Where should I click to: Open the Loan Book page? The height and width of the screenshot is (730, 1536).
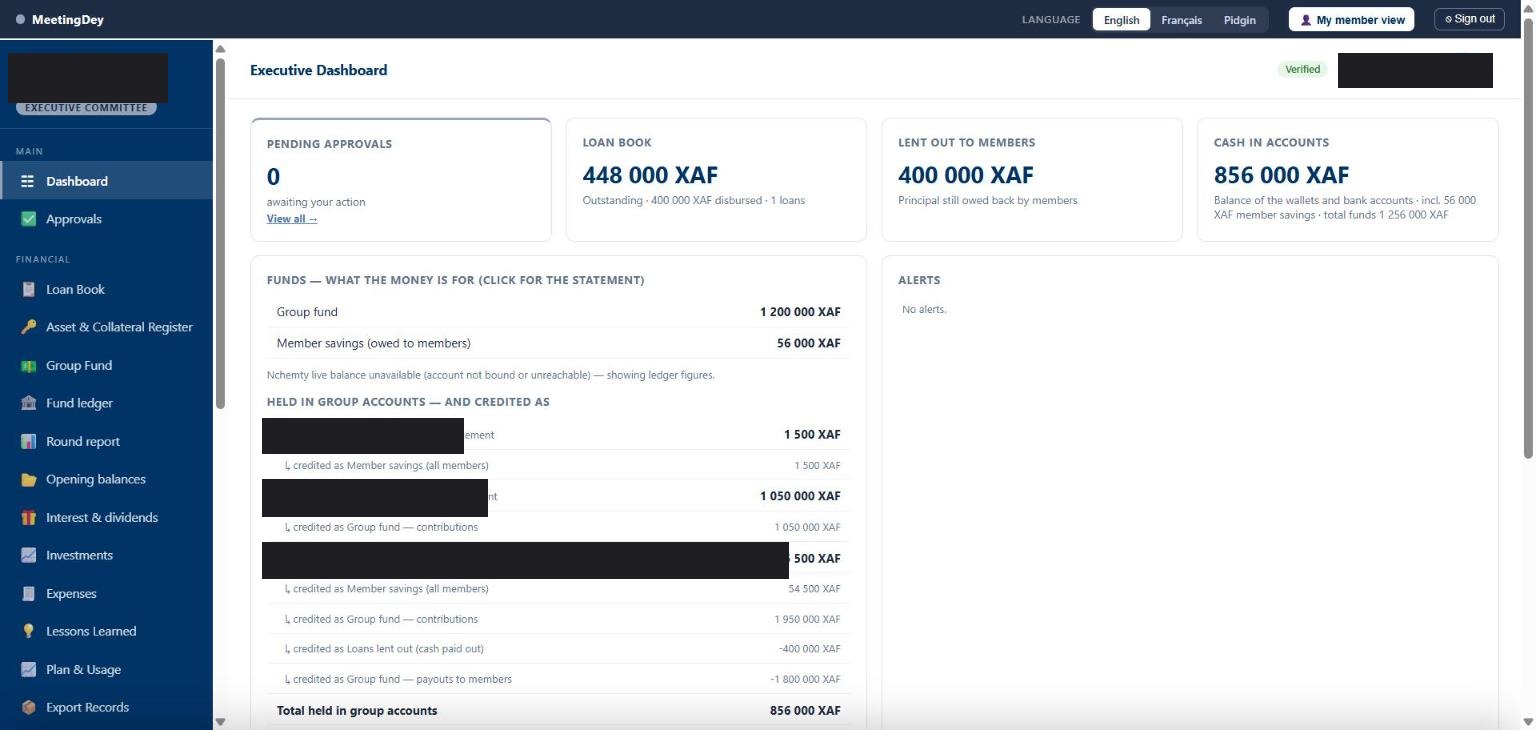[106, 289]
